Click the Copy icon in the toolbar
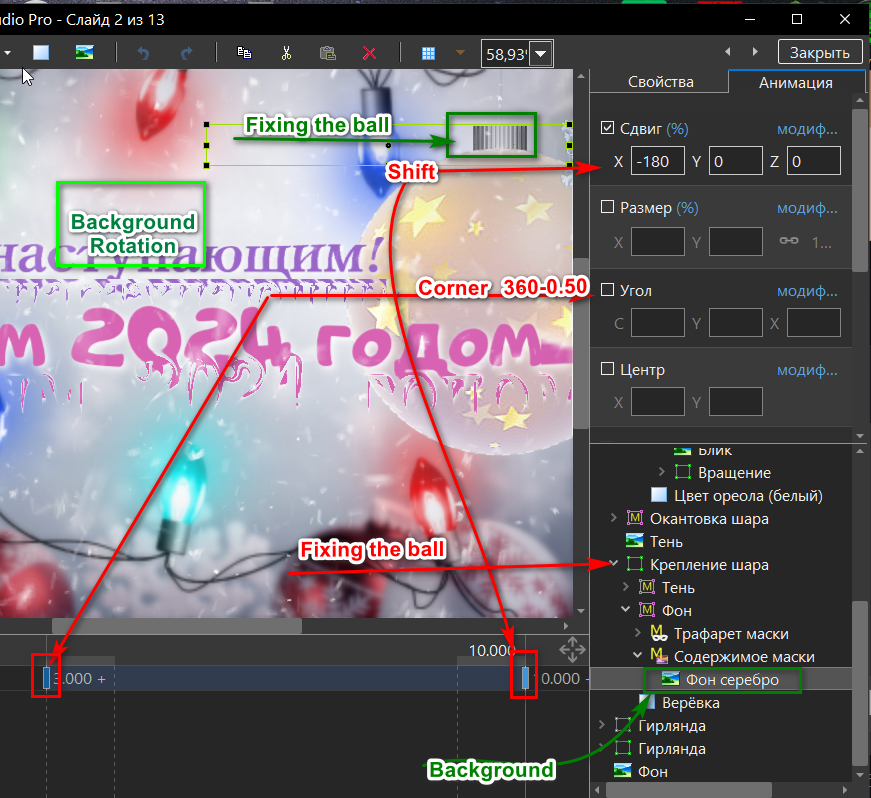Viewport: 871px width, 798px height. 243,53
